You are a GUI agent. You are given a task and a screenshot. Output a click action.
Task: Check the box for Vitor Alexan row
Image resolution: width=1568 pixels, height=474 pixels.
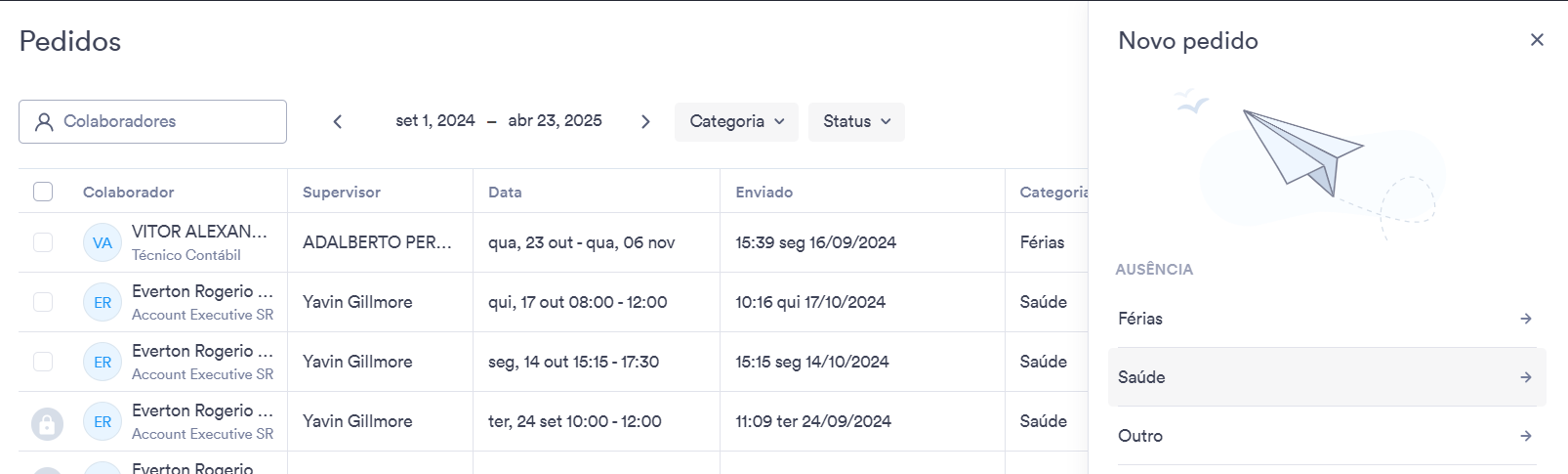click(x=43, y=242)
